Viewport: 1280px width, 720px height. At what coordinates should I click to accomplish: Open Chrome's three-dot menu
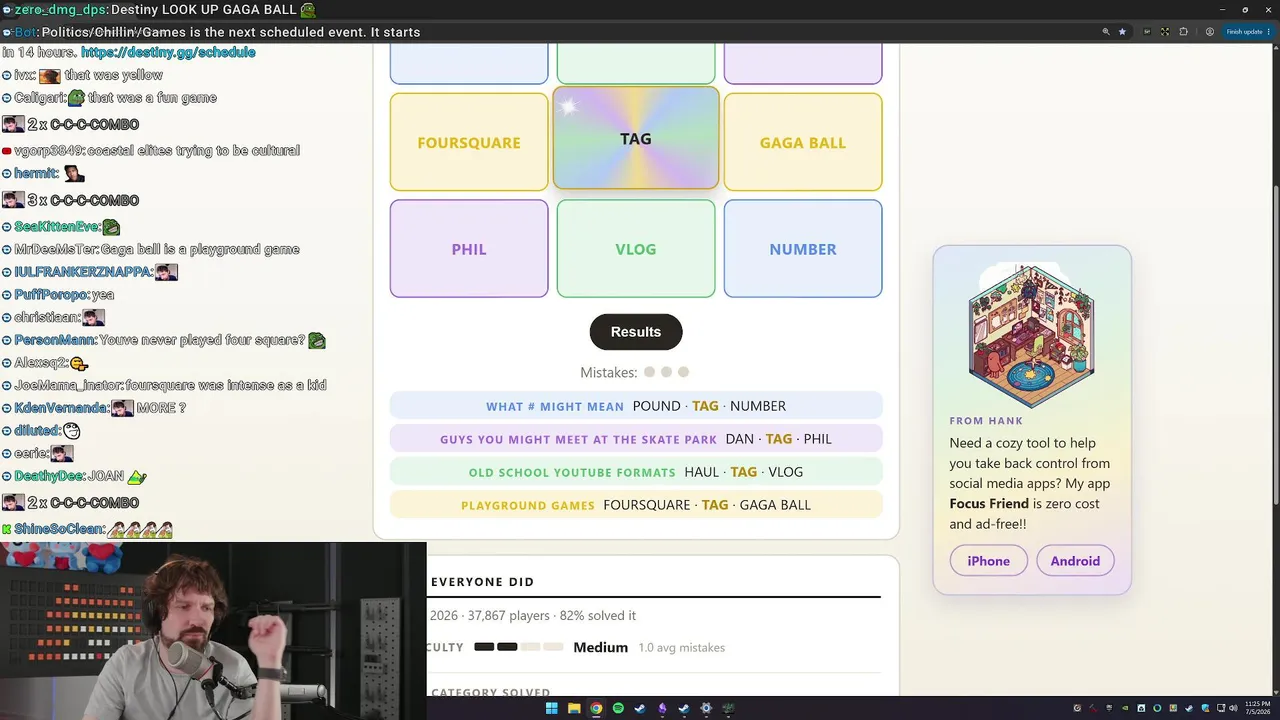pyautogui.click(x=1268, y=32)
